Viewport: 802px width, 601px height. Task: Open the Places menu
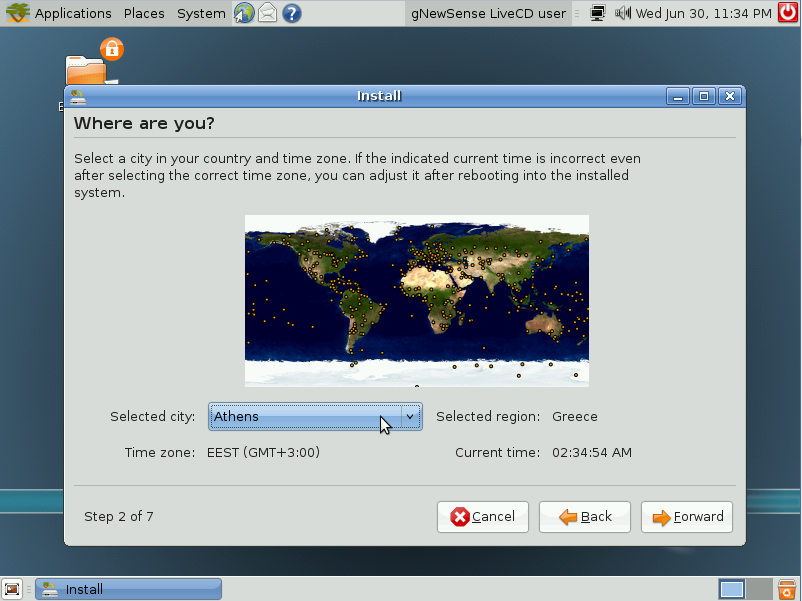[x=144, y=13]
